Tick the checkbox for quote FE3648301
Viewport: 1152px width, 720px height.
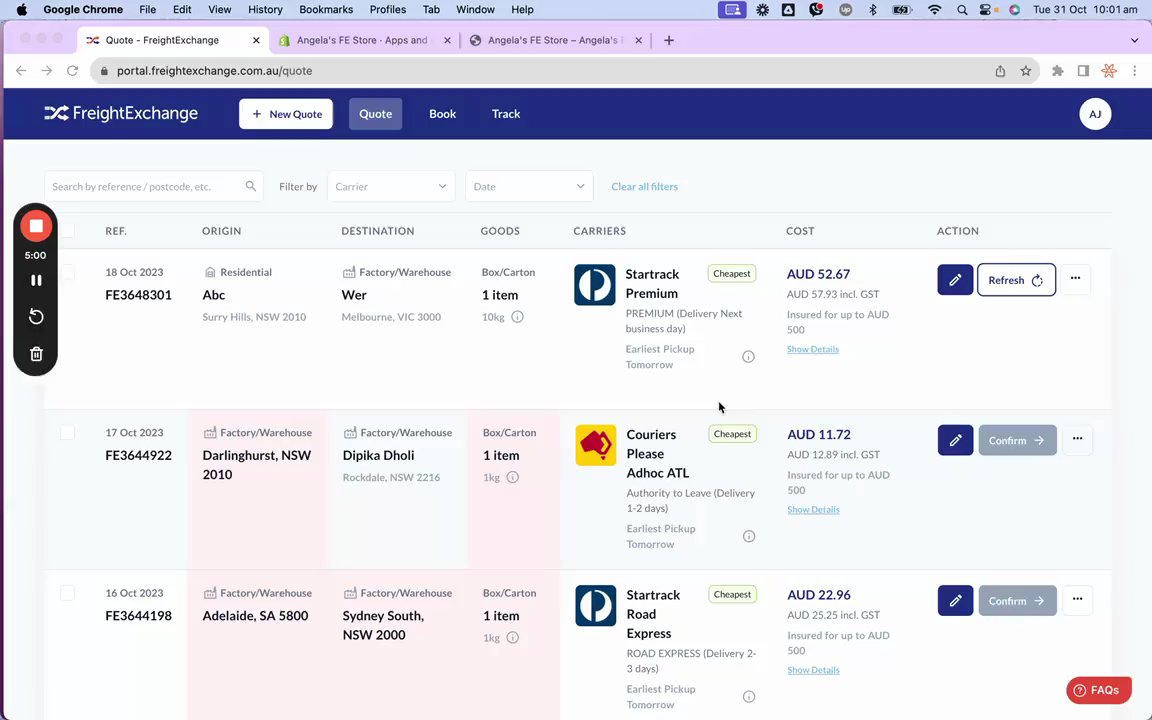click(67, 272)
